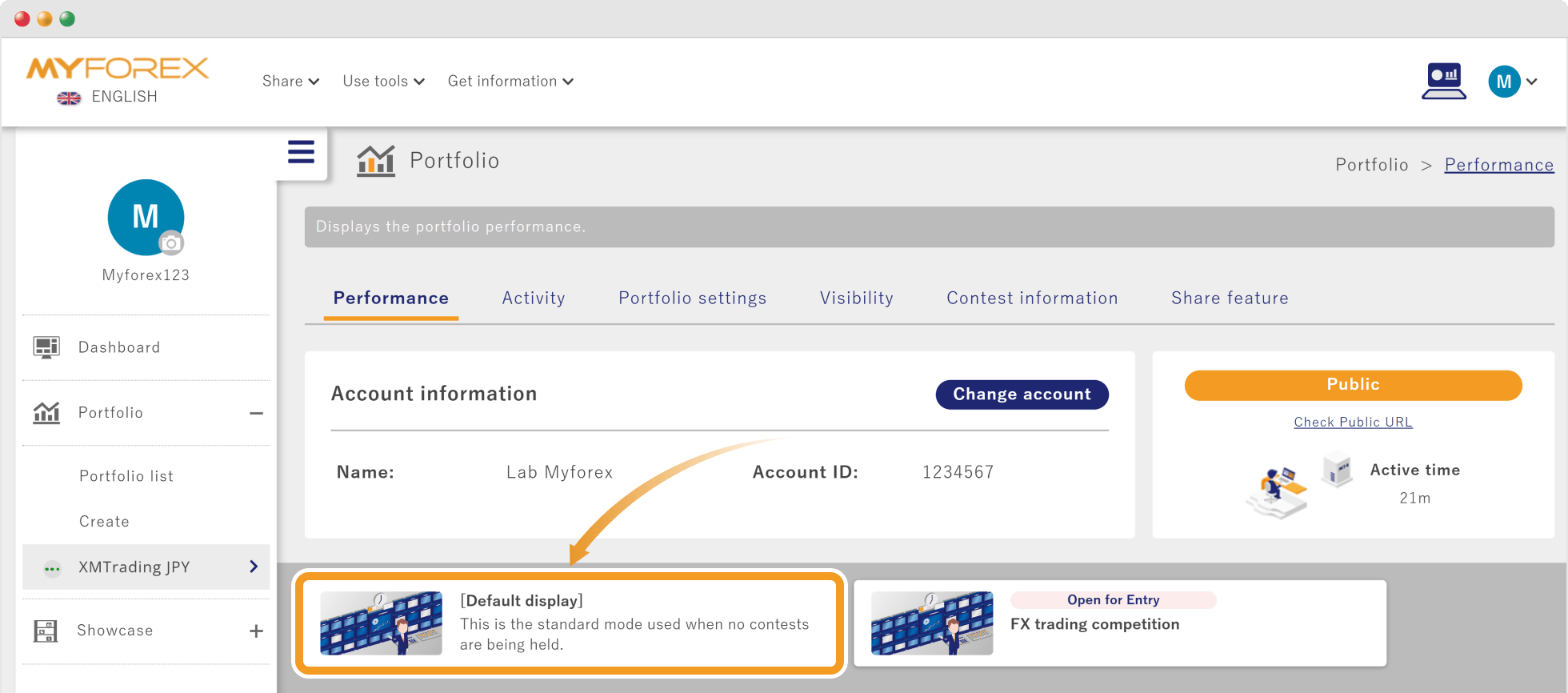Click the Change account button

click(x=1022, y=395)
